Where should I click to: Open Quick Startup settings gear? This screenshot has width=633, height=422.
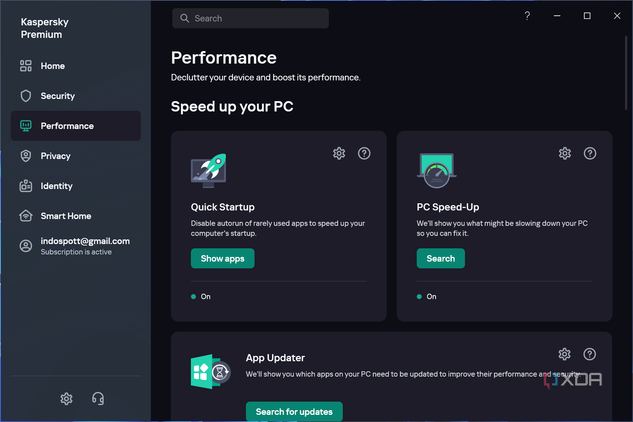339,153
